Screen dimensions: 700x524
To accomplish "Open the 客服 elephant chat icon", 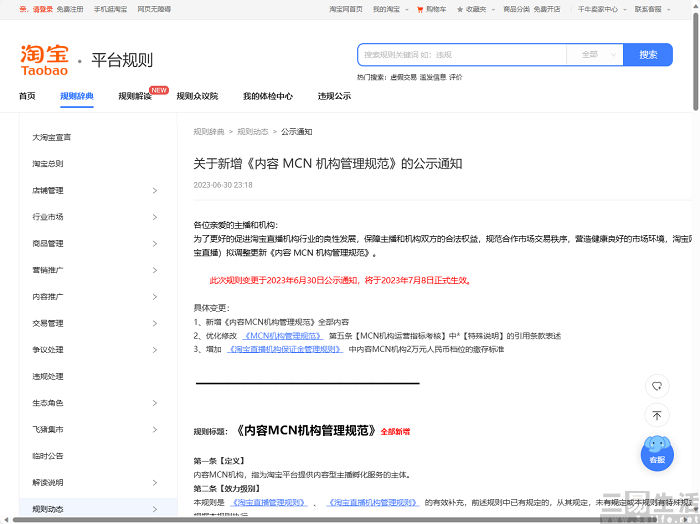I will tap(656, 449).
